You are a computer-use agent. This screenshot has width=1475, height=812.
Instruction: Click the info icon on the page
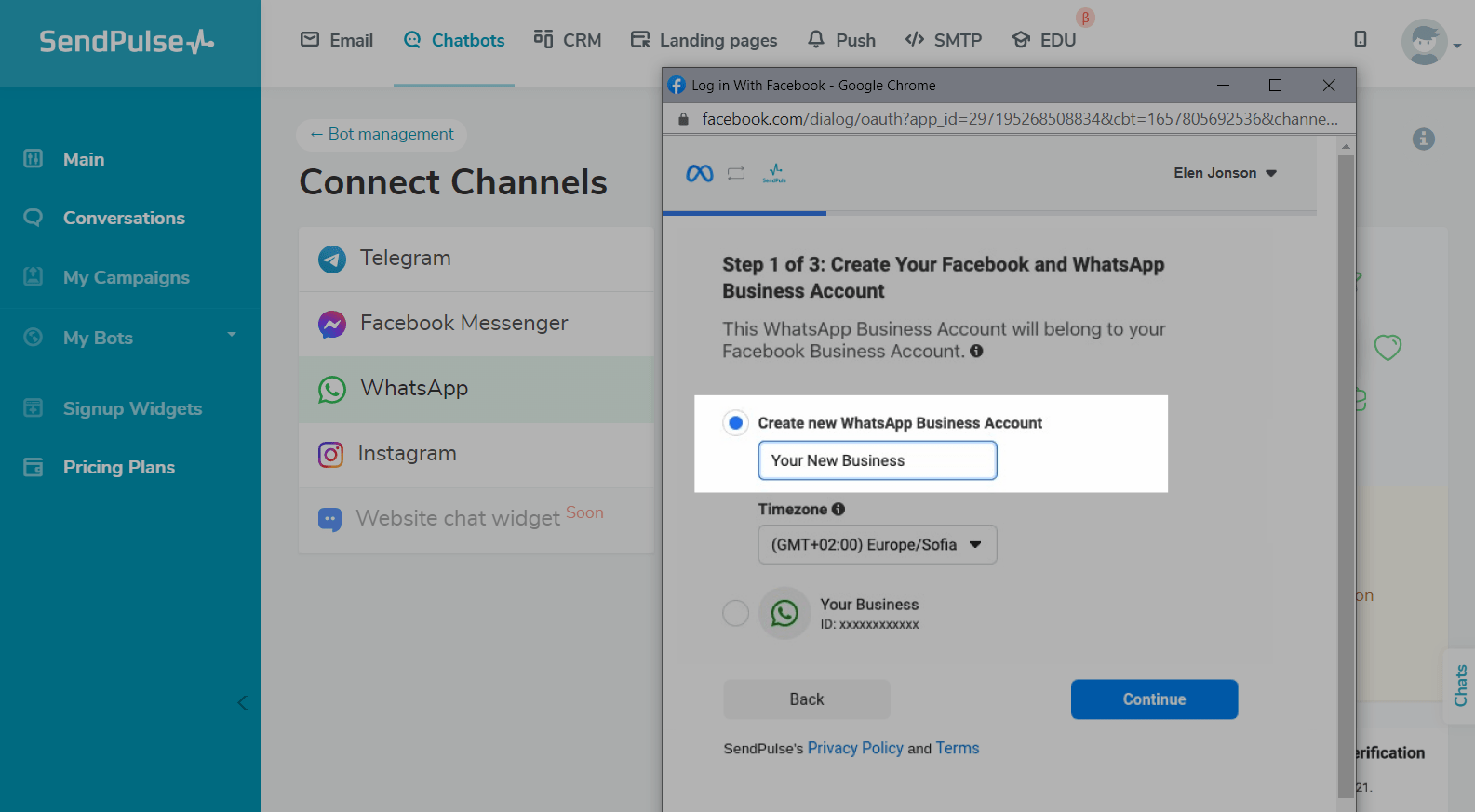click(x=1423, y=139)
